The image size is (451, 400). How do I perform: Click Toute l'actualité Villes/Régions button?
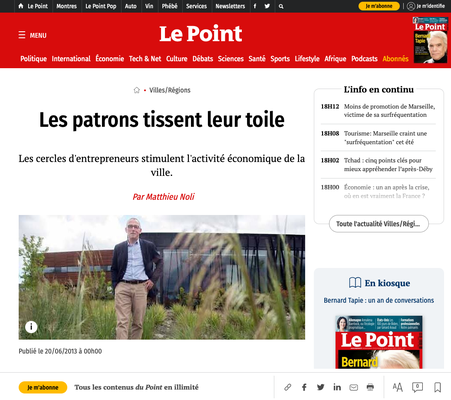click(x=379, y=224)
